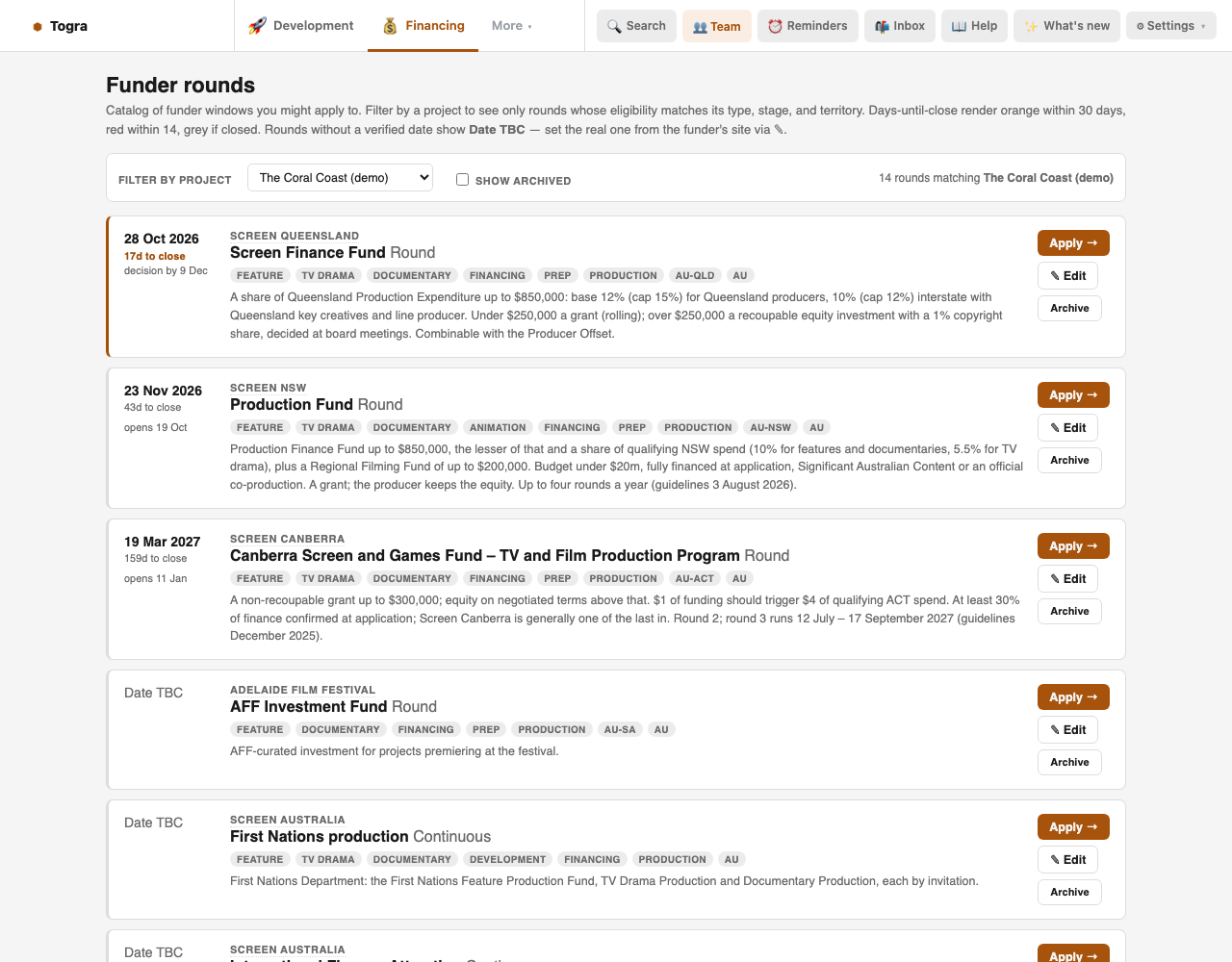
Task: Click the Togra logo icon
Action: pyautogui.click(x=38, y=26)
